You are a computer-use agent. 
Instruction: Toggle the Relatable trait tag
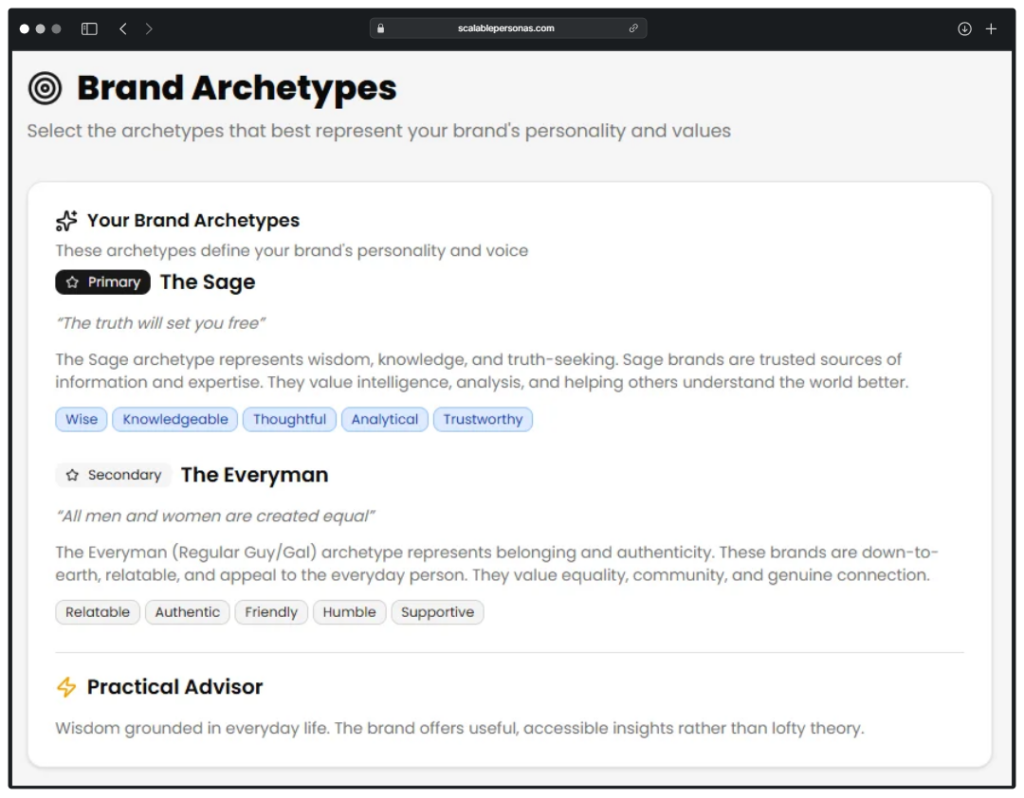pyautogui.click(x=97, y=612)
